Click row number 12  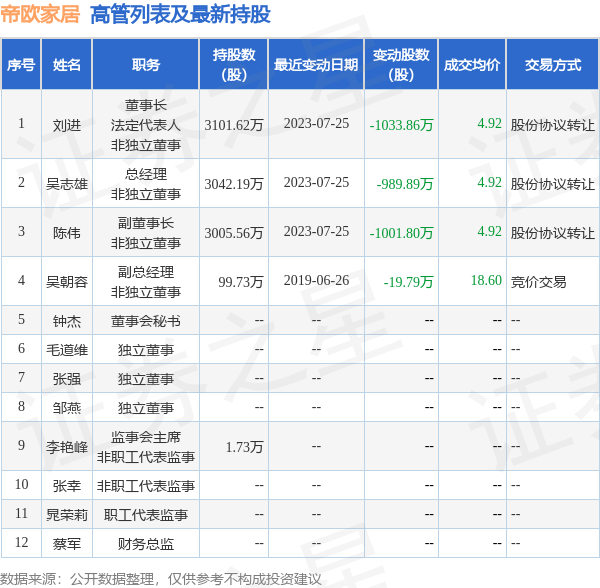point(21,542)
